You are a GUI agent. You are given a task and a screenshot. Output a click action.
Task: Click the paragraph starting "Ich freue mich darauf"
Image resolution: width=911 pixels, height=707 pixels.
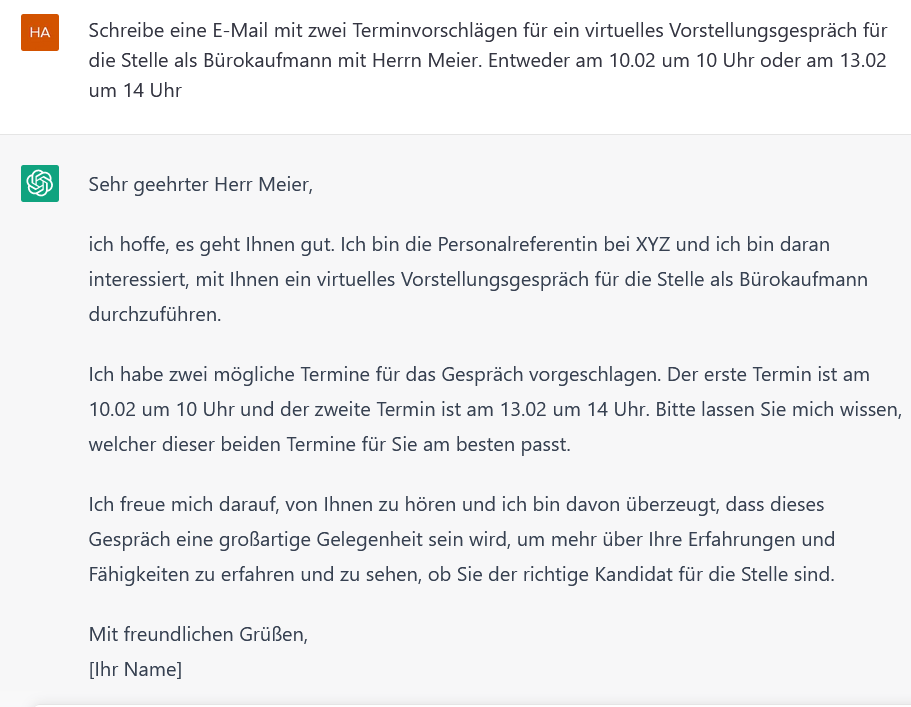(461, 540)
